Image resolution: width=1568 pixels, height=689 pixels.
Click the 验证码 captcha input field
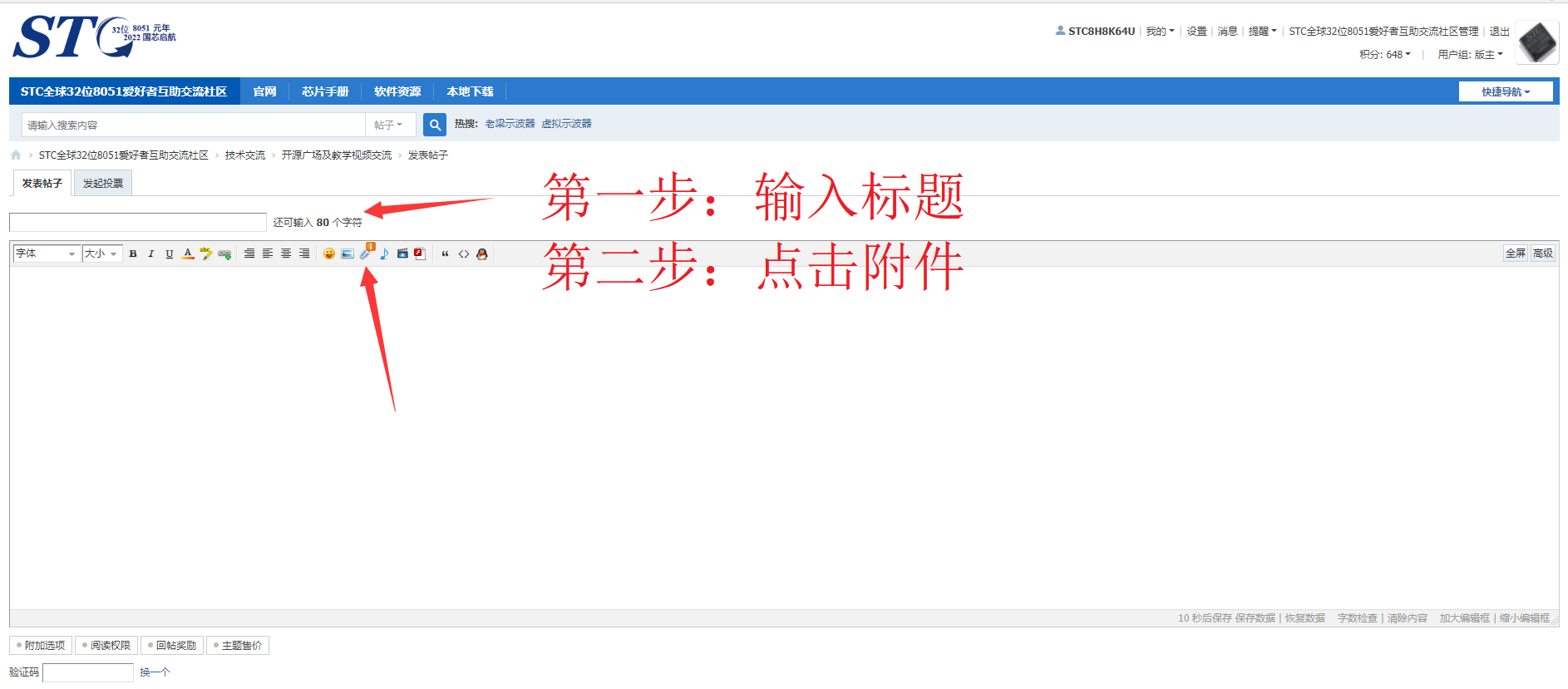click(88, 672)
